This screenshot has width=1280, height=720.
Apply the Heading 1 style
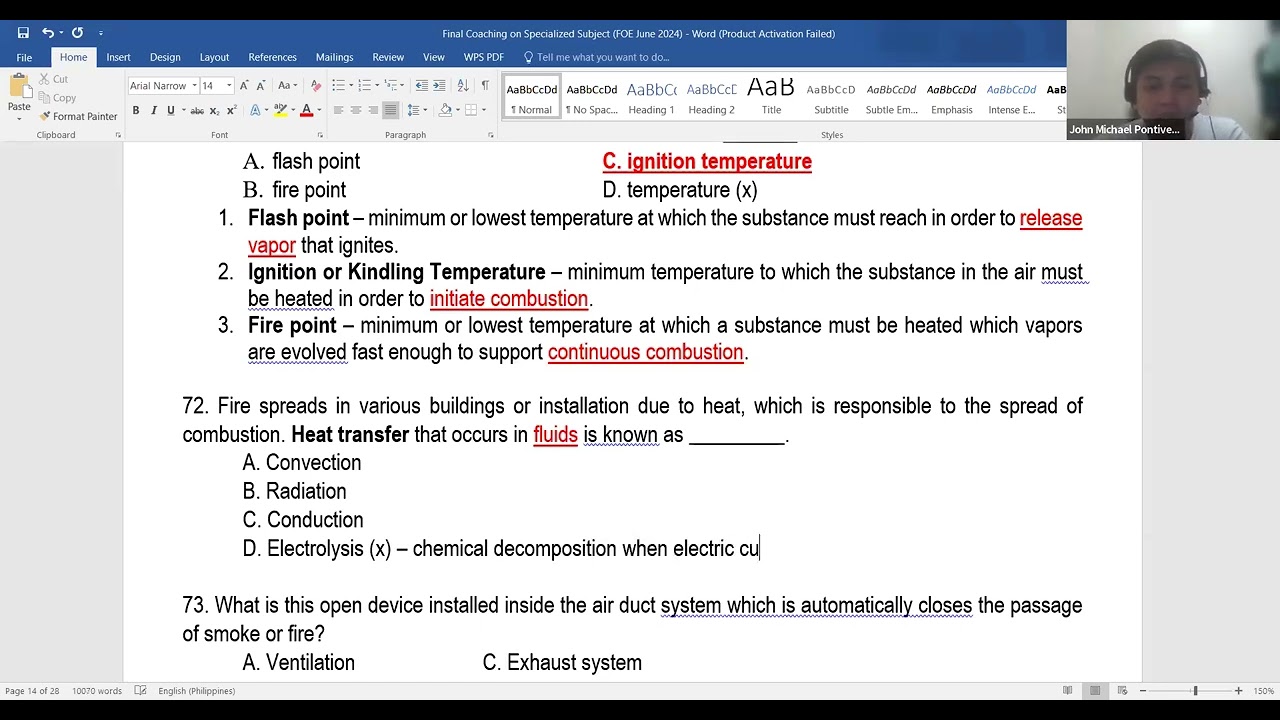point(651,97)
